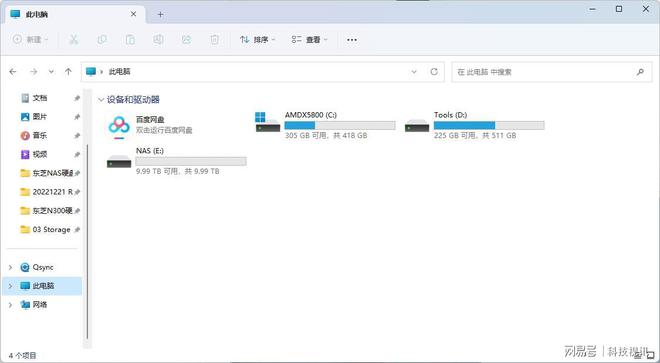This screenshot has height=363, width=660.
Task: Open the Sort (排序) dropdown
Action: tap(257, 40)
